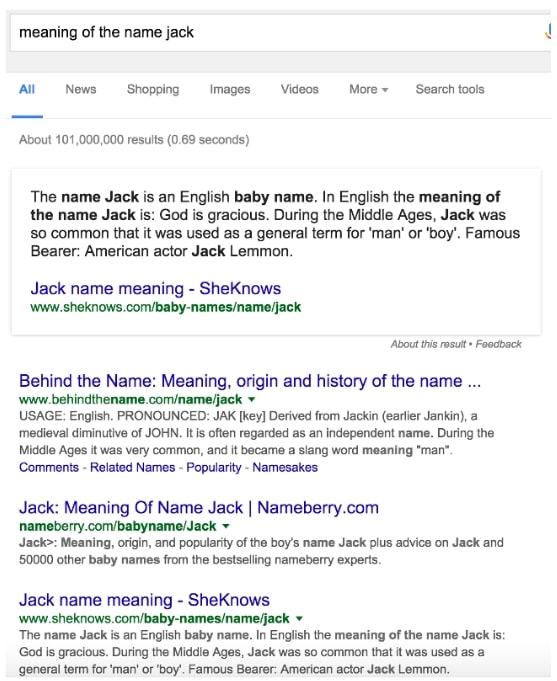Open the Behind the Name result title

pyautogui.click(x=250, y=381)
